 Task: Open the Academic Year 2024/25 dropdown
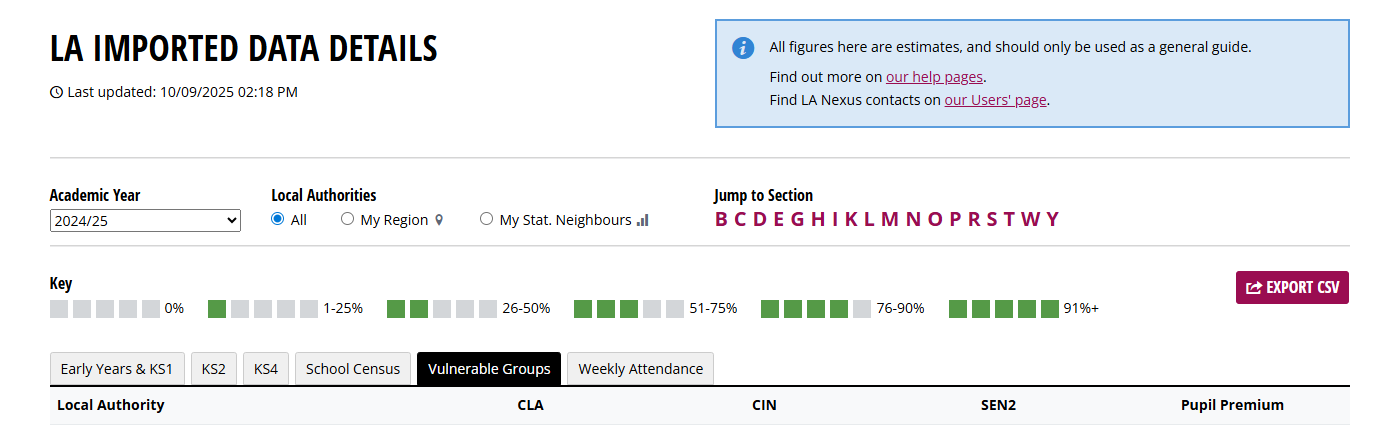(x=145, y=220)
